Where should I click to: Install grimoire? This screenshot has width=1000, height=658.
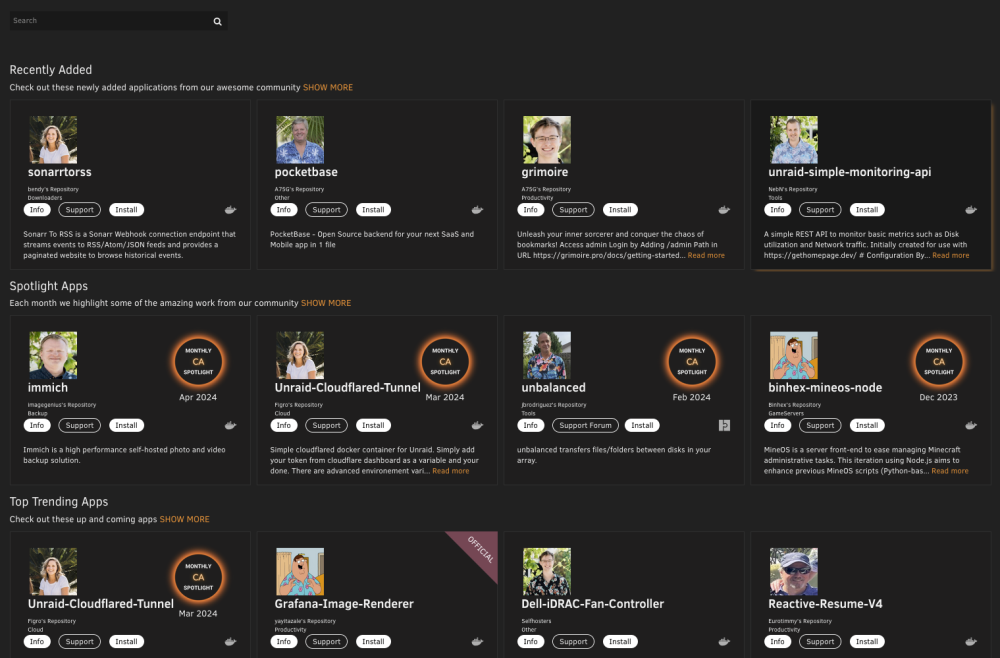click(620, 210)
